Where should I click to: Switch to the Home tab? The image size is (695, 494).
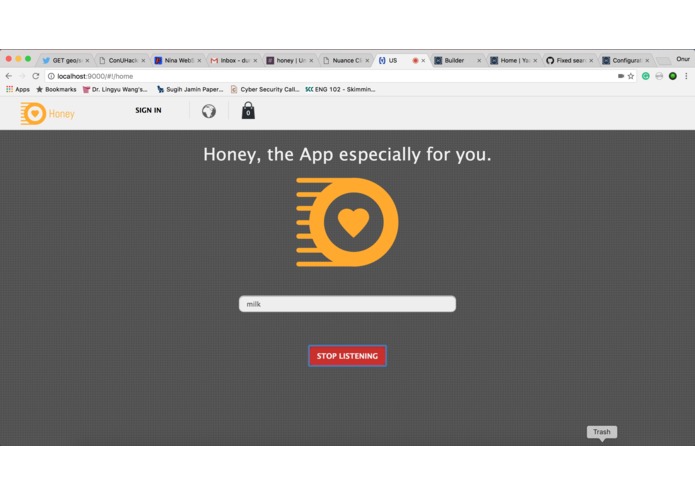click(513, 60)
